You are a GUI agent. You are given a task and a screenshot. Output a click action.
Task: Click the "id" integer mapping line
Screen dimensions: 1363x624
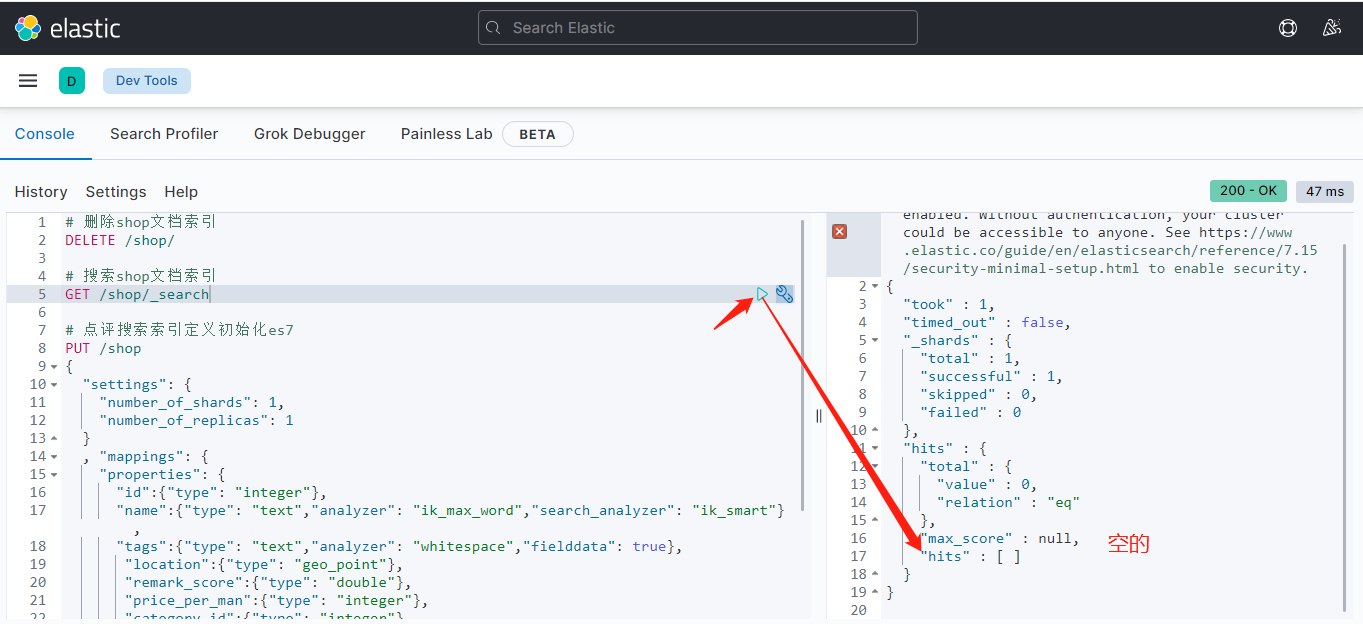tap(221, 492)
